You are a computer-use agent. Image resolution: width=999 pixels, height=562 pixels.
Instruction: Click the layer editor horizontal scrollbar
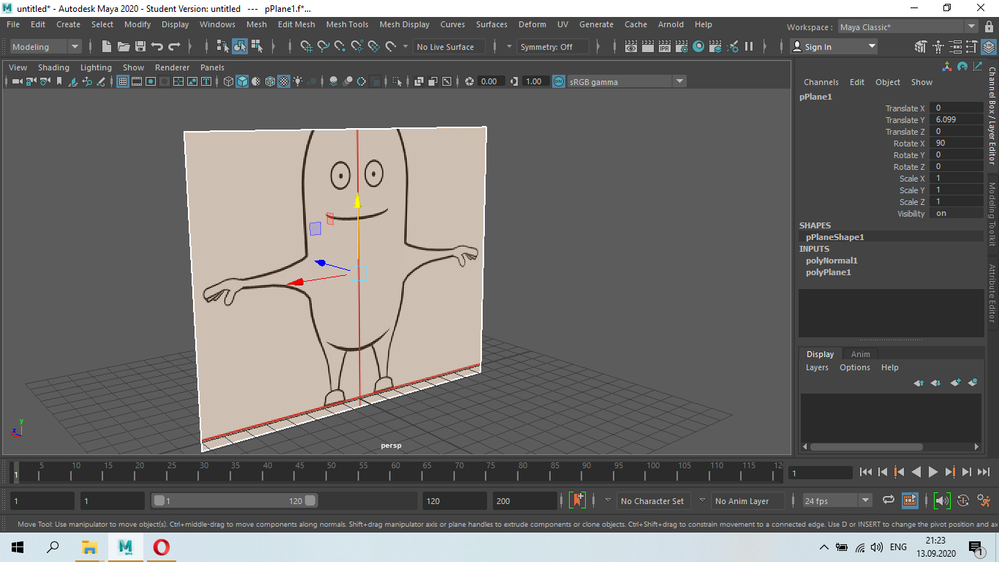tap(866, 447)
